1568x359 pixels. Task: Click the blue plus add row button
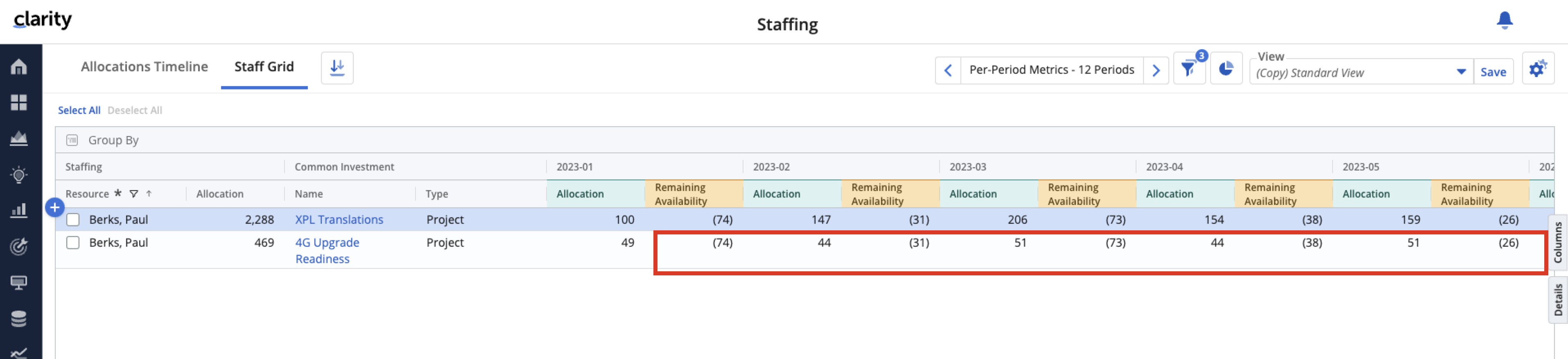[55, 208]
